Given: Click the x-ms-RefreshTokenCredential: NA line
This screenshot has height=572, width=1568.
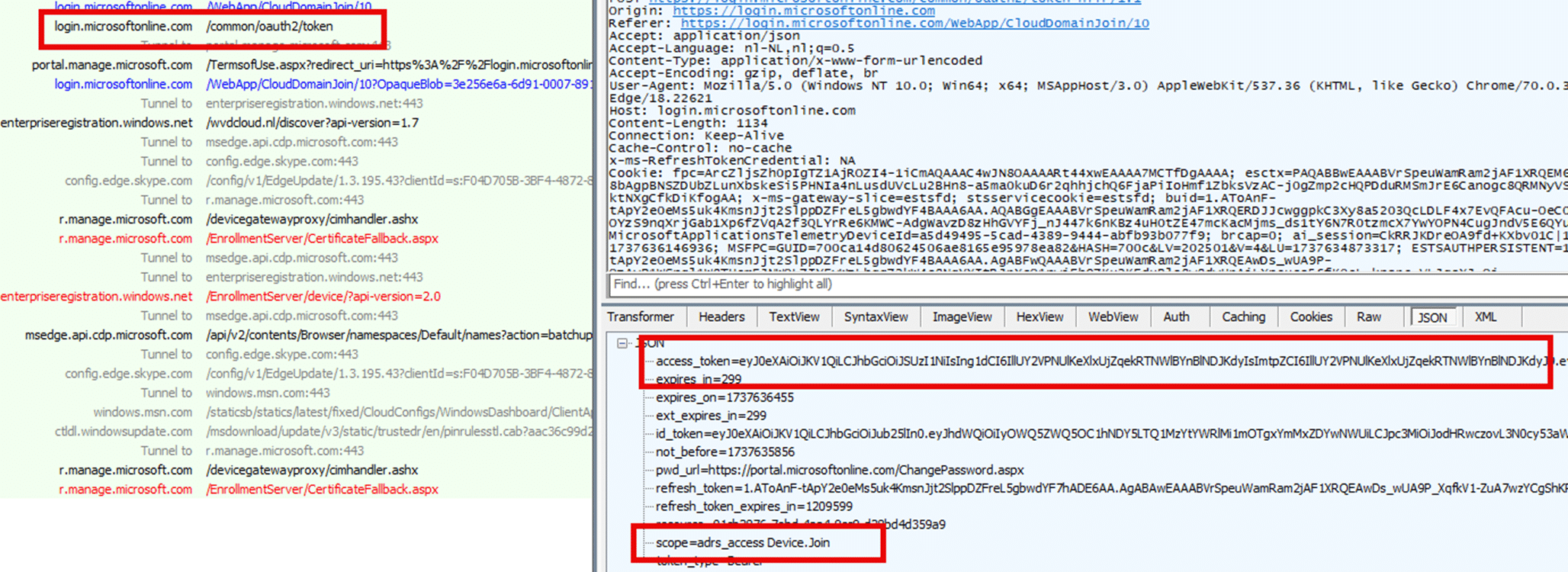Looking at the screenshot, I should pos(732,160).
